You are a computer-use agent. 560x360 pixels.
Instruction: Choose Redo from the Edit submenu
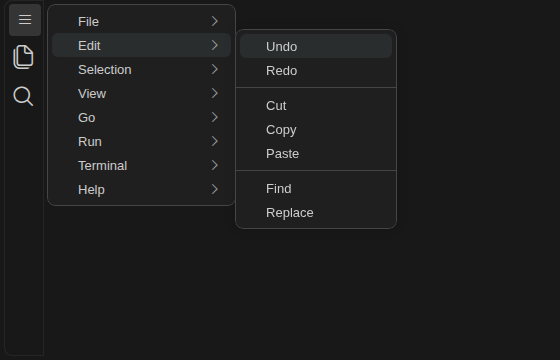pos(316,70)
